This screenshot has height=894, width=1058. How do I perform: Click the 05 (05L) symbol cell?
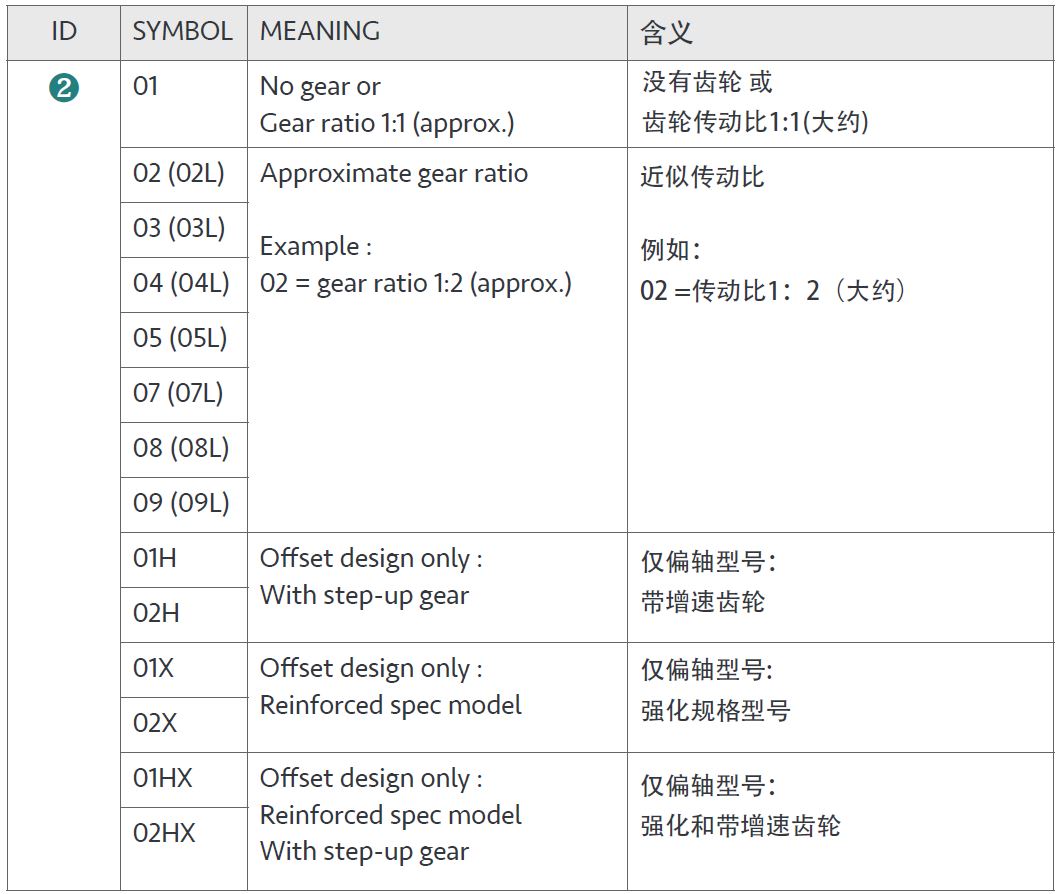tap(180, 339)
